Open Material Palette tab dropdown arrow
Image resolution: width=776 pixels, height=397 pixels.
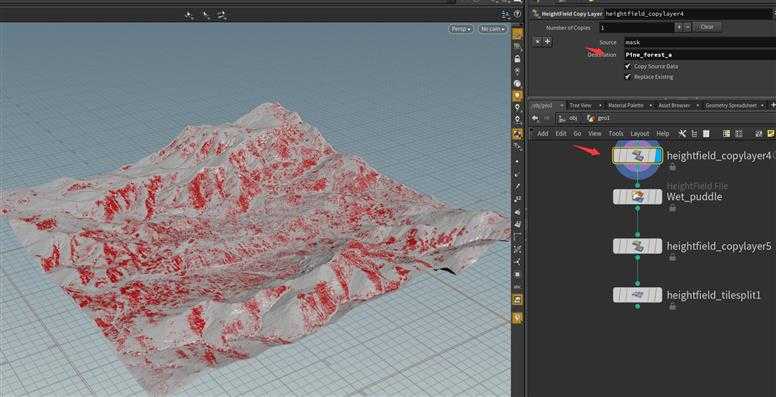point(651,105)
